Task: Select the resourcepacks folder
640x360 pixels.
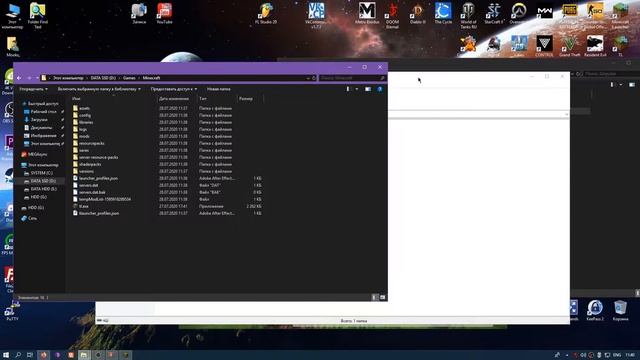Action: coord(91,143)
